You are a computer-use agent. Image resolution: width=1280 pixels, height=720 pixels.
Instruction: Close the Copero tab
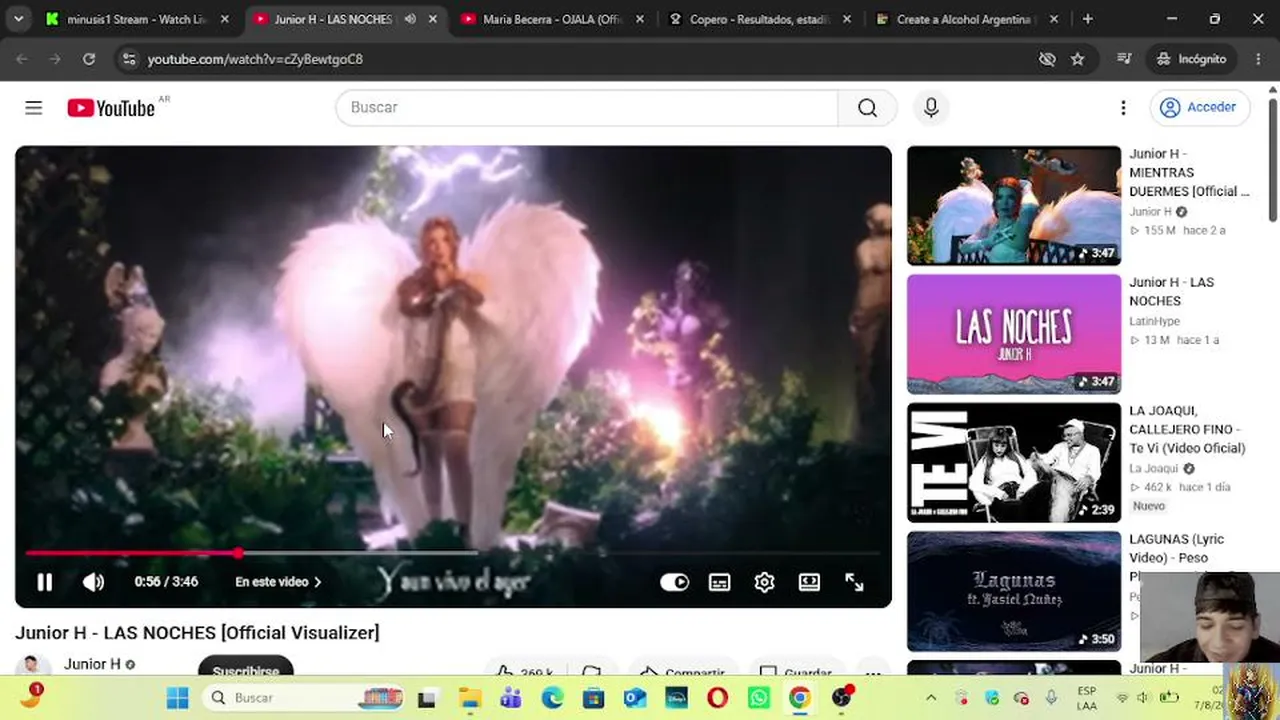point(847,19)
